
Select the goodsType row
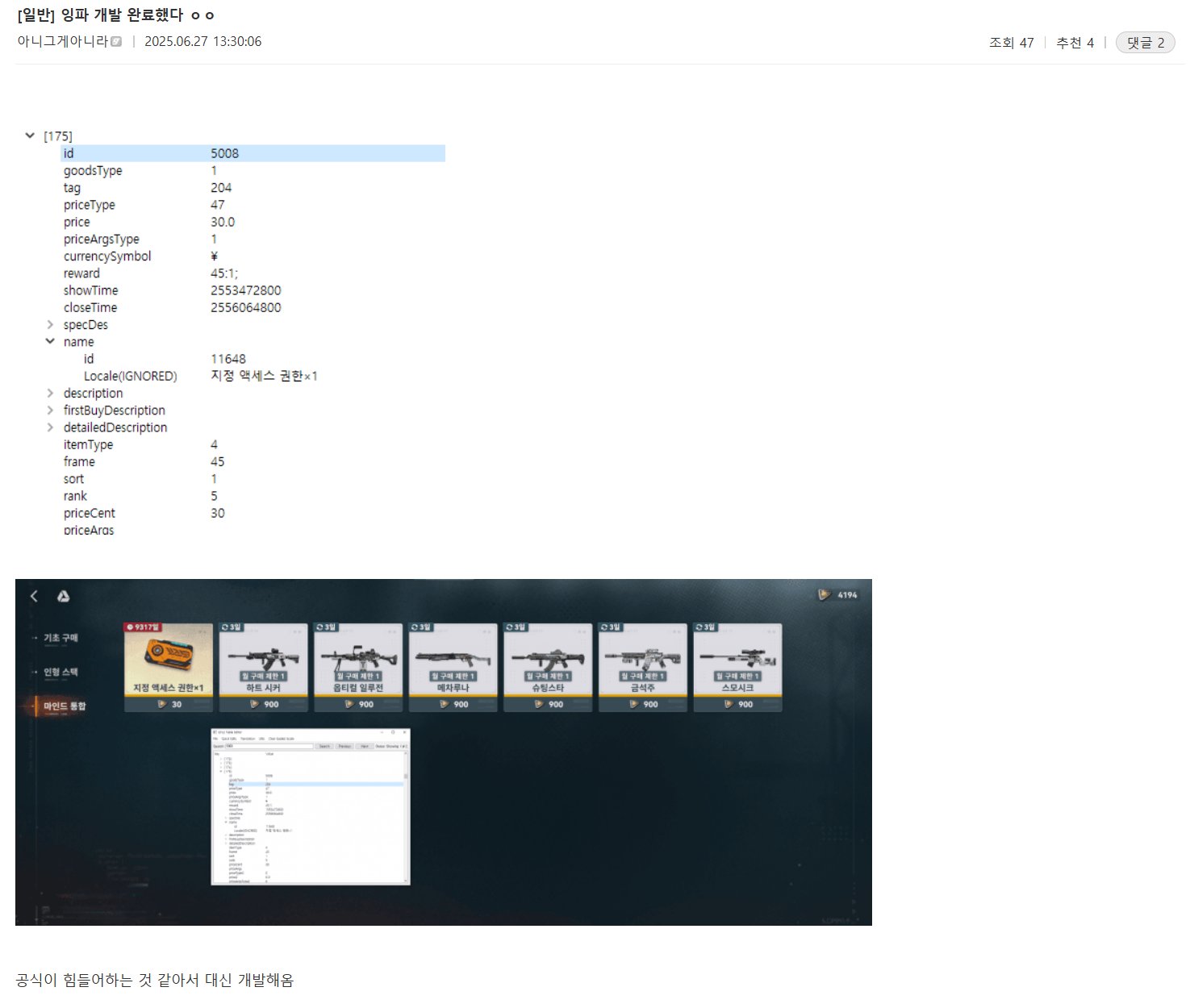pos(253,171)
